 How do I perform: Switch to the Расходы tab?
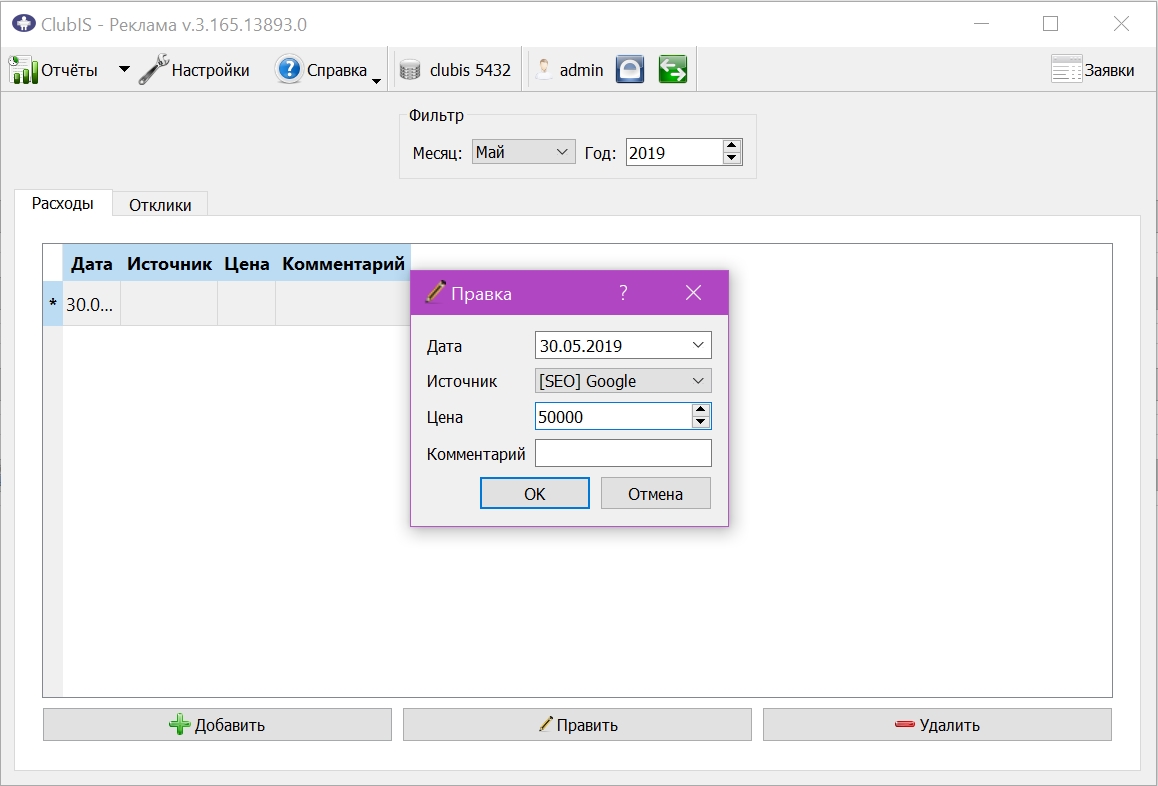click(x=63, y=203)
